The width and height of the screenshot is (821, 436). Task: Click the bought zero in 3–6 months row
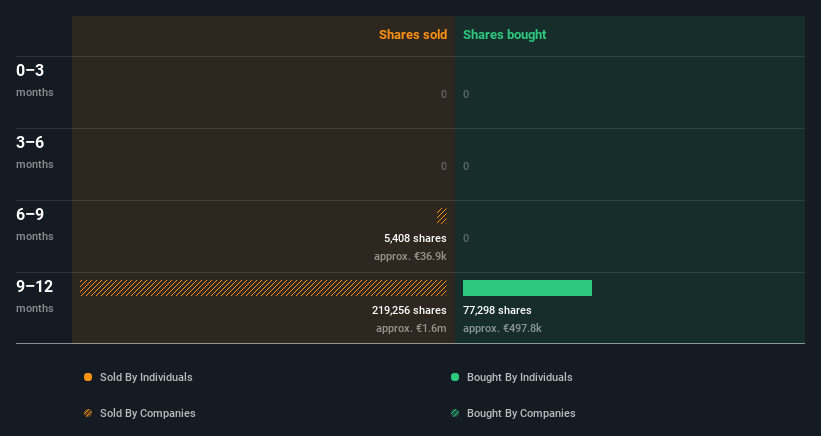(466, 166)
